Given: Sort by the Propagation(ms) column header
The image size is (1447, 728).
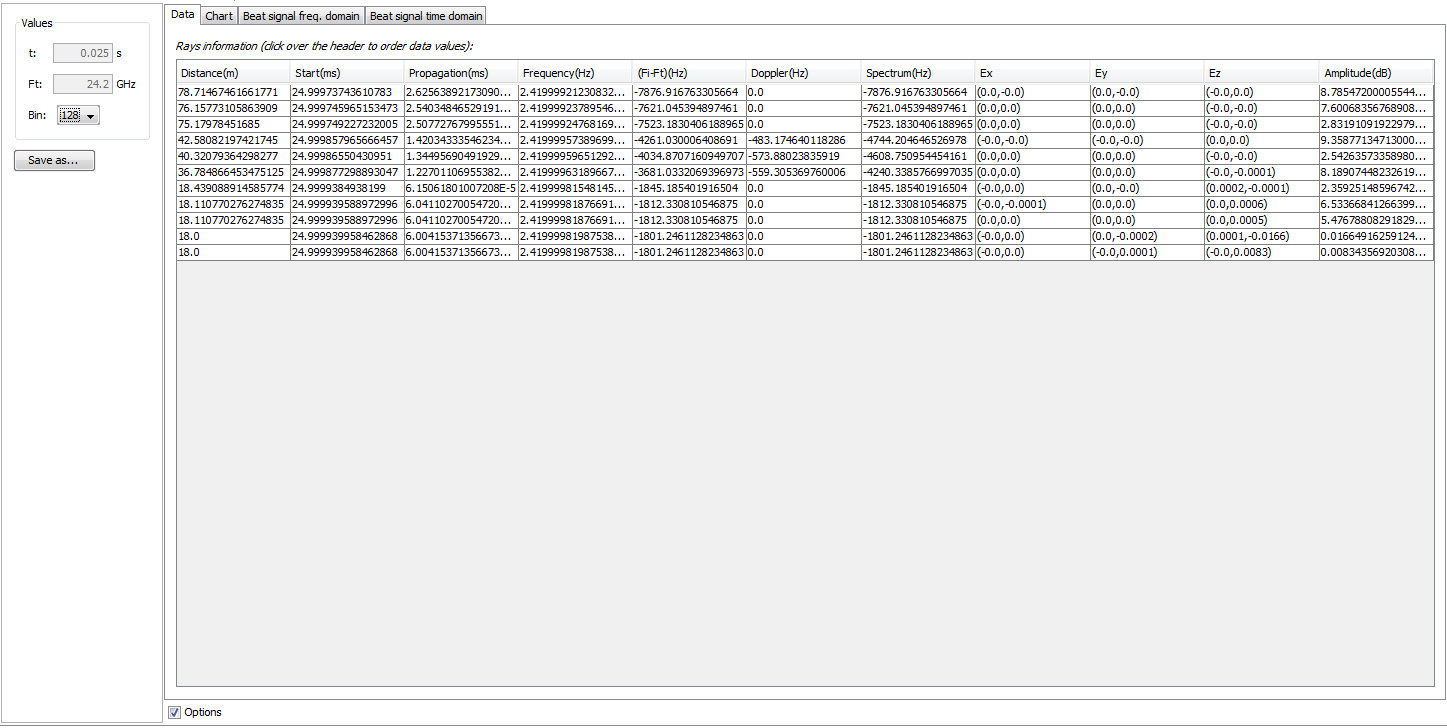Looking at the screenshot, I should click(x=461, y=73).
